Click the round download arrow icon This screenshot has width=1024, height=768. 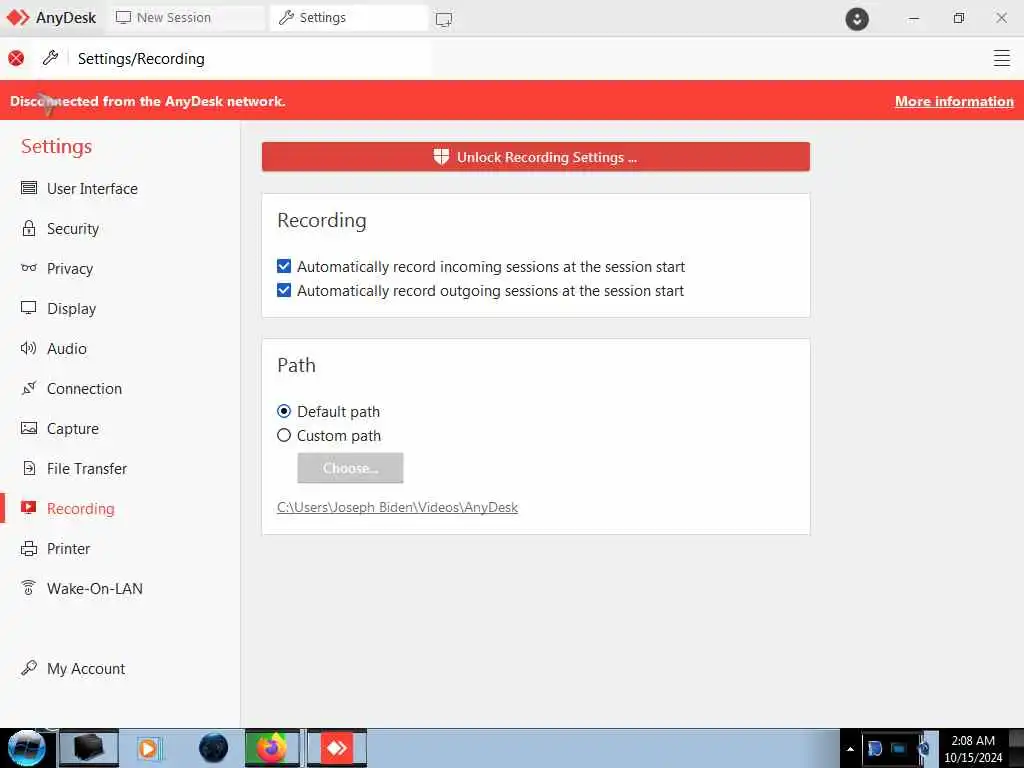point(857,18)
